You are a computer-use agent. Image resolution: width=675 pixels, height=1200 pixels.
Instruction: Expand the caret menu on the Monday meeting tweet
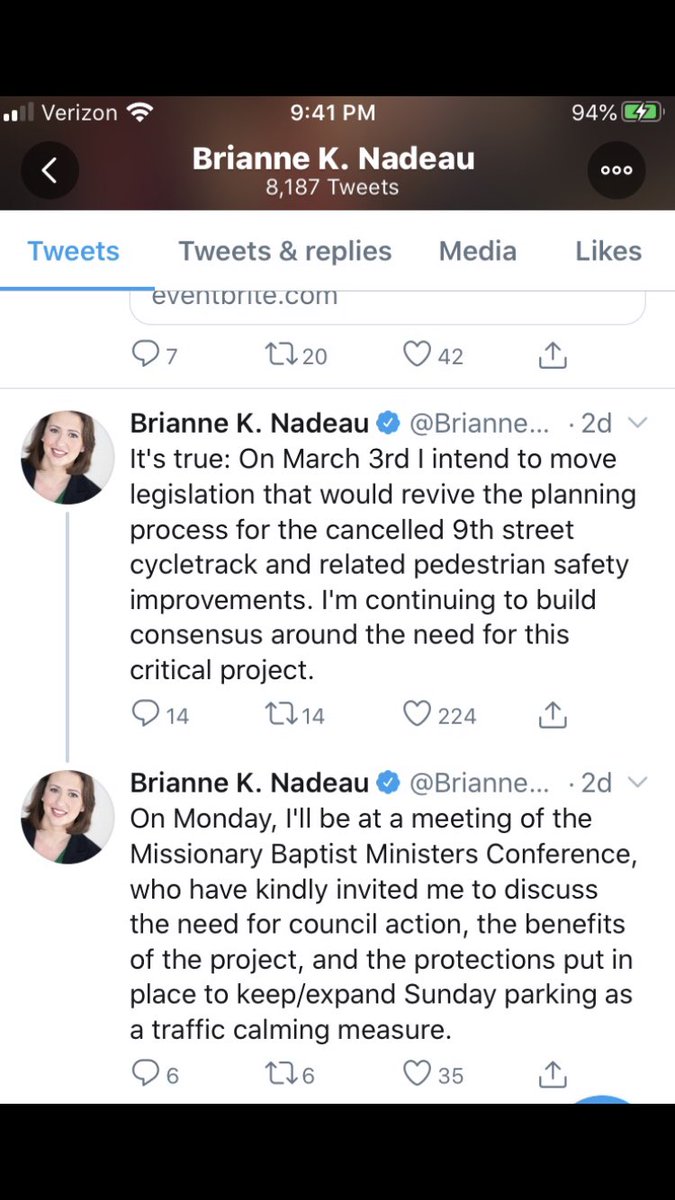[636, 782]
